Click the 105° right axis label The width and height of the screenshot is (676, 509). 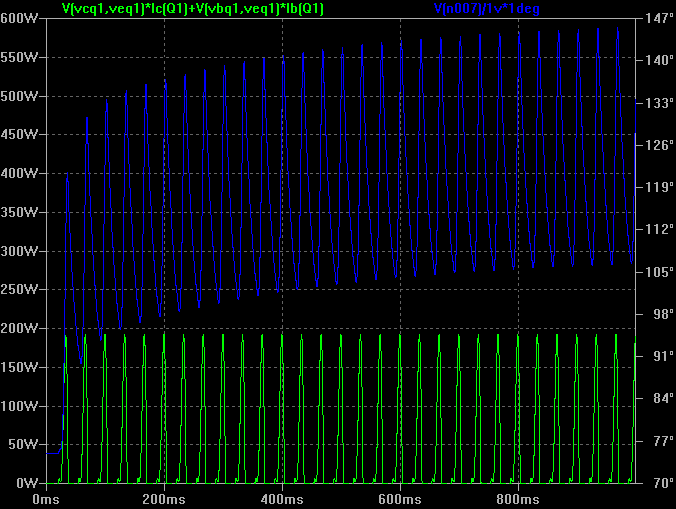tap(659, 272)
